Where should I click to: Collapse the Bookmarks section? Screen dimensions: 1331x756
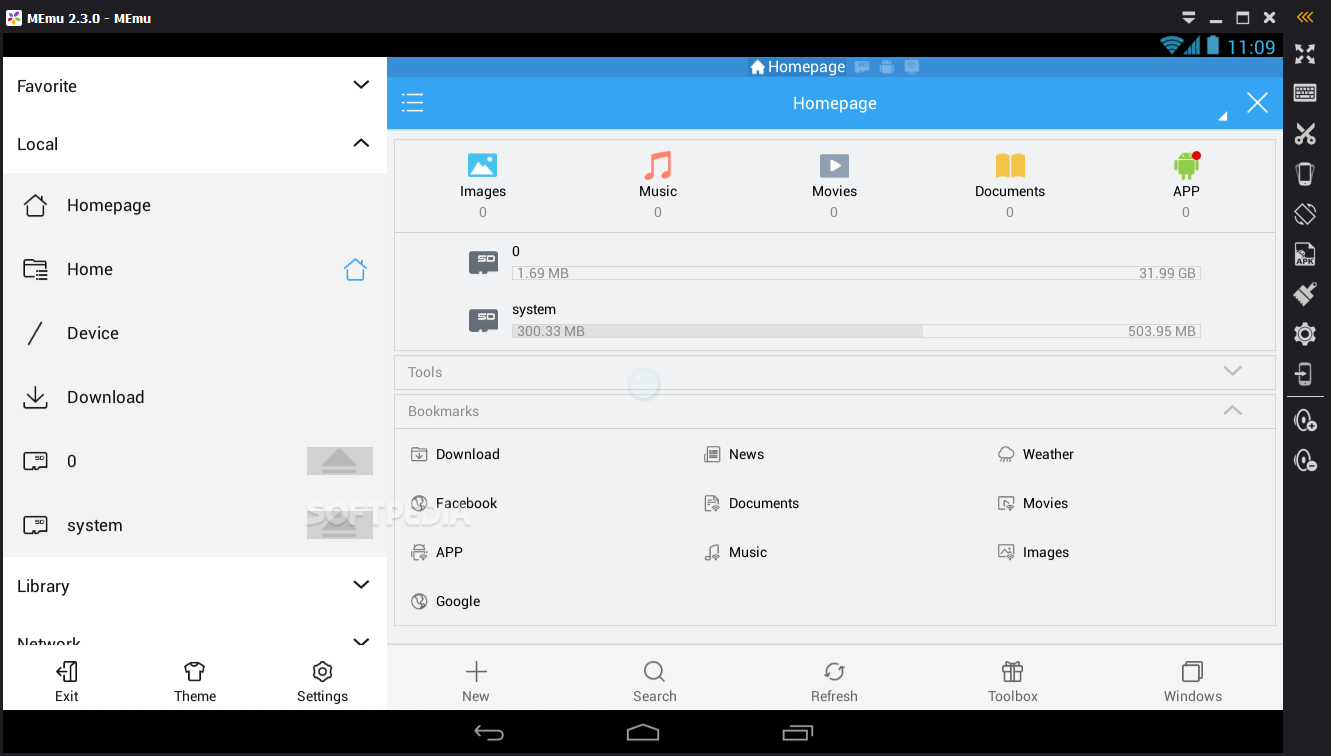point(835,411)
